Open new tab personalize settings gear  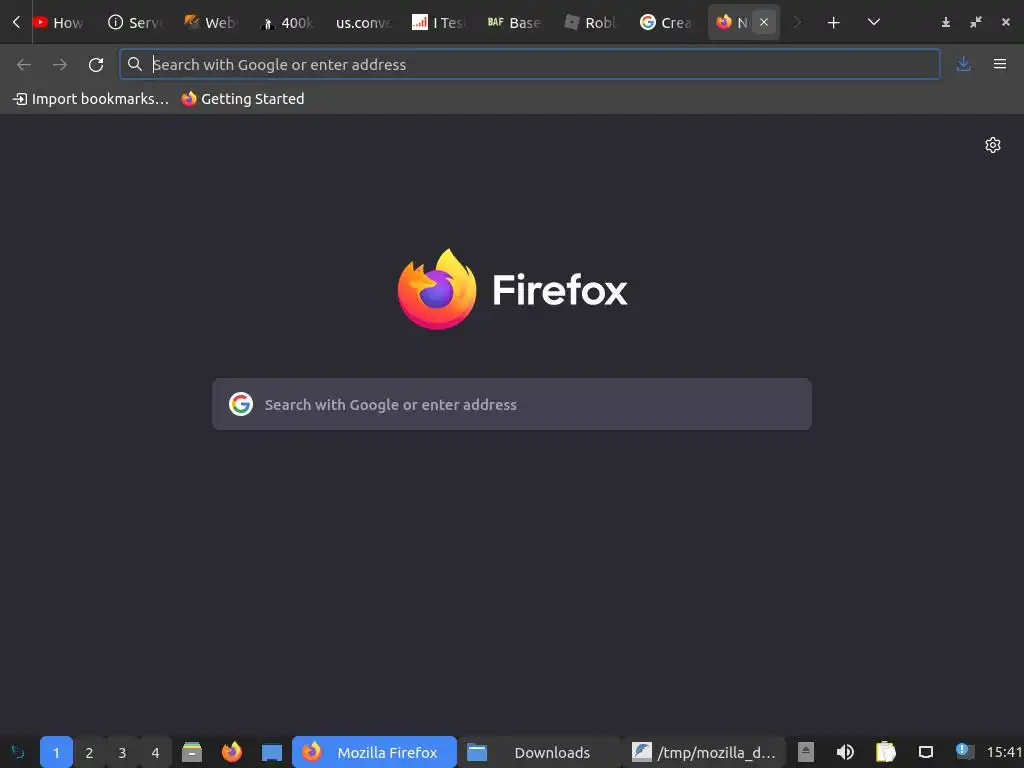click(x=993, y=145)
